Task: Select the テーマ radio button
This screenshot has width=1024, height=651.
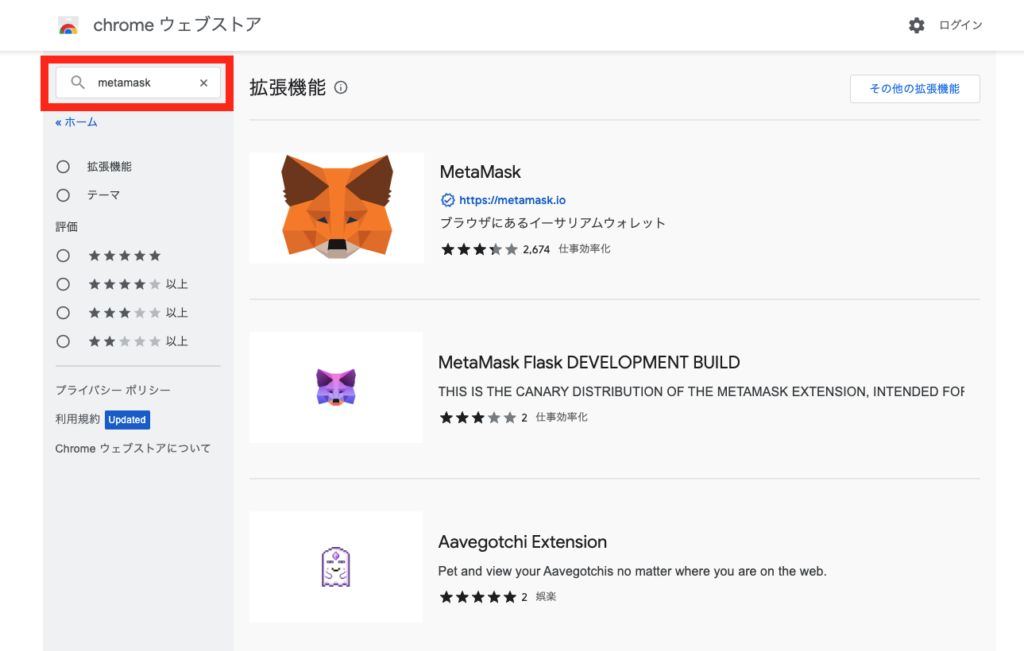Action: 63,195
